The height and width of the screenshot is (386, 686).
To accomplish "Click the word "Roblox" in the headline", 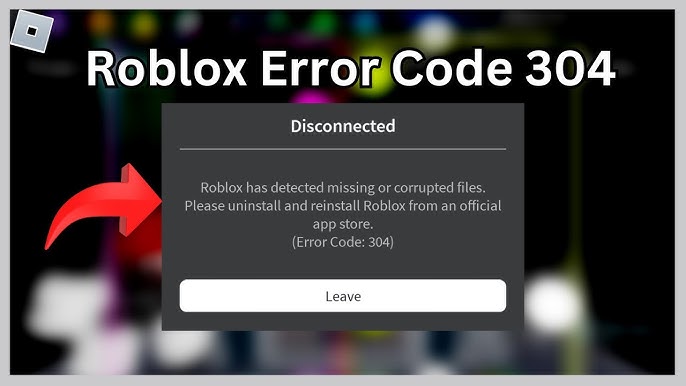I will [166, 69].
